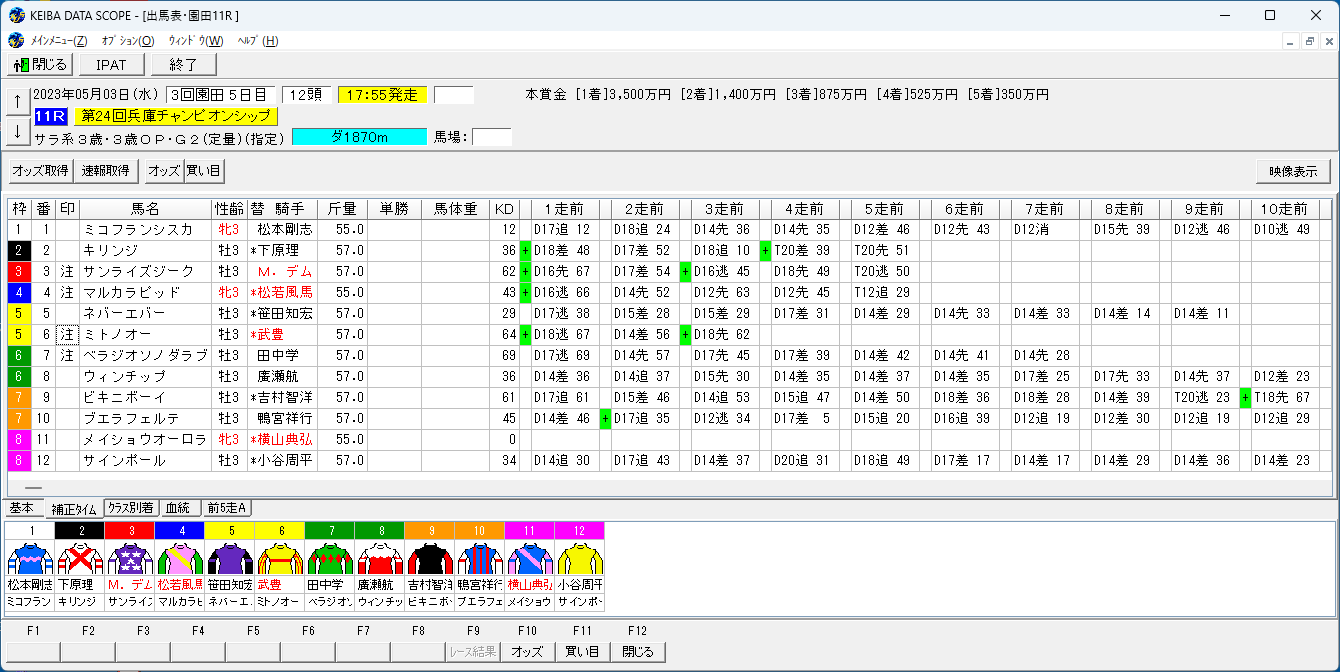Click the オッズ button beside 速報取得

163,171
